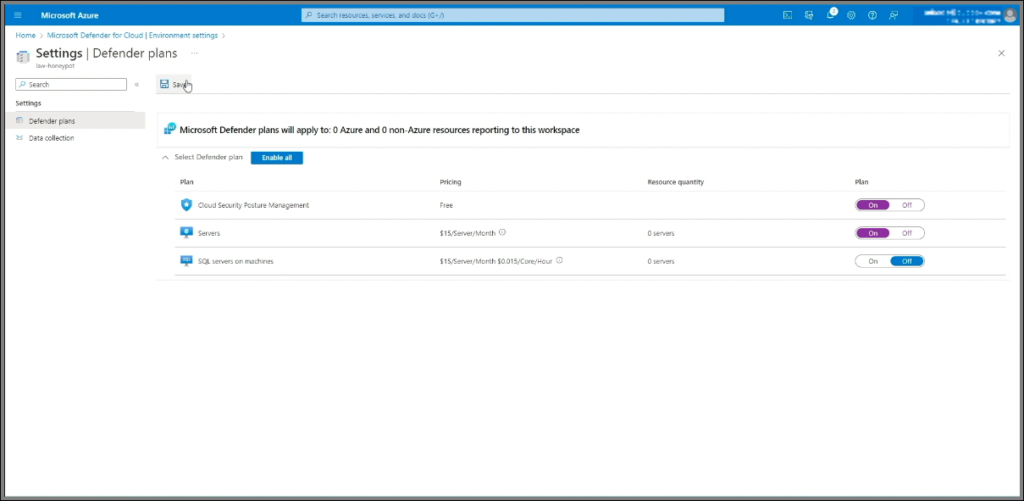Select Data collection in settings menu

click(x=74, y=138)
